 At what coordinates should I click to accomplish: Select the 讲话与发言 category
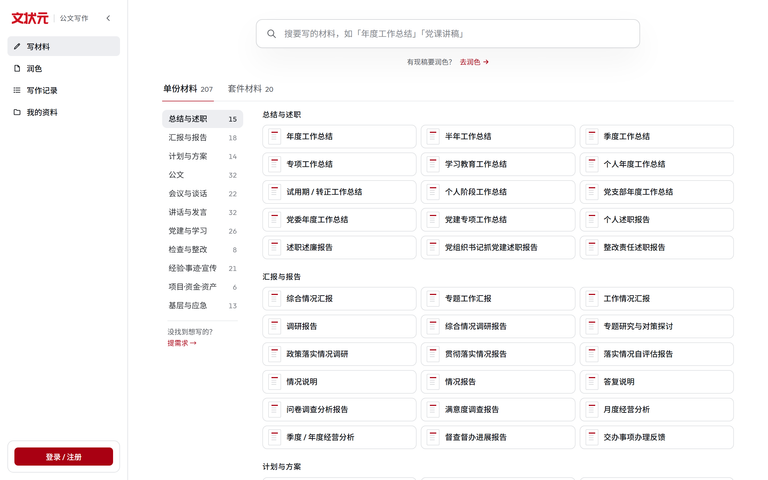[x=202, y=212]
